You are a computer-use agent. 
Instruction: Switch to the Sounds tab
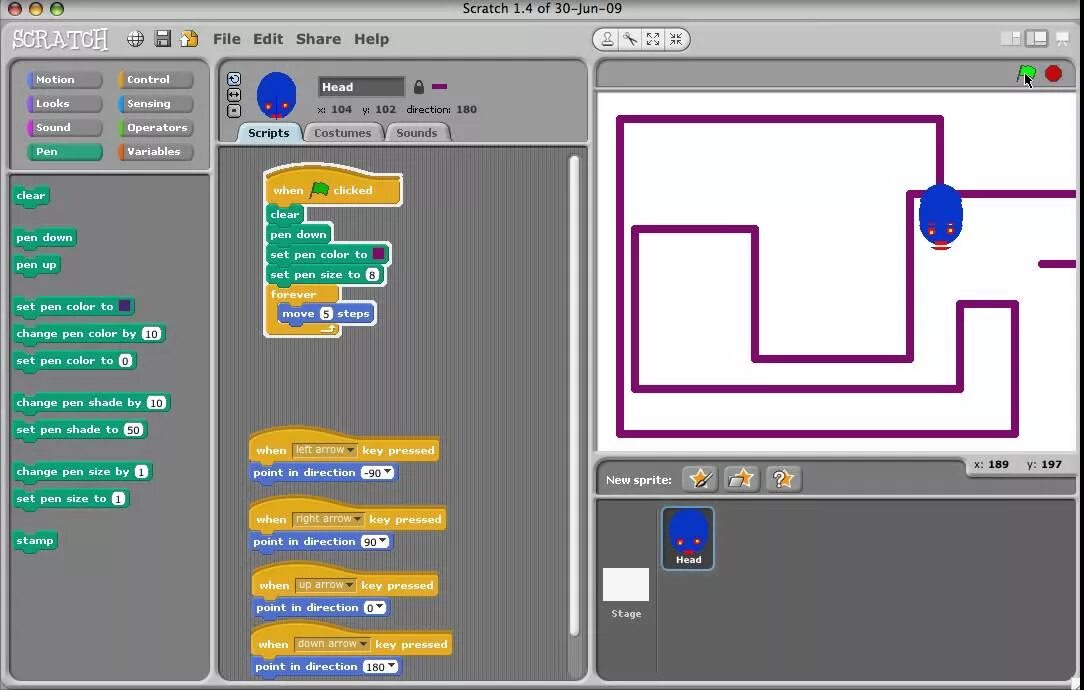click(417, 133)
